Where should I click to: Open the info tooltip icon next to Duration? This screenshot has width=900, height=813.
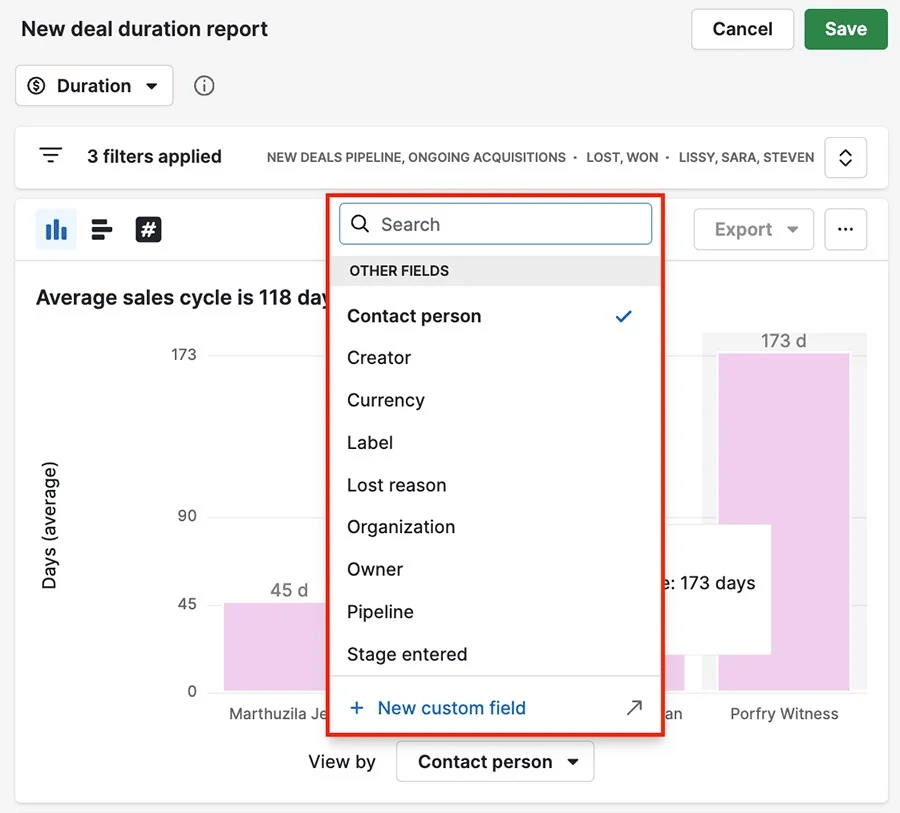[x=204, y=86]
